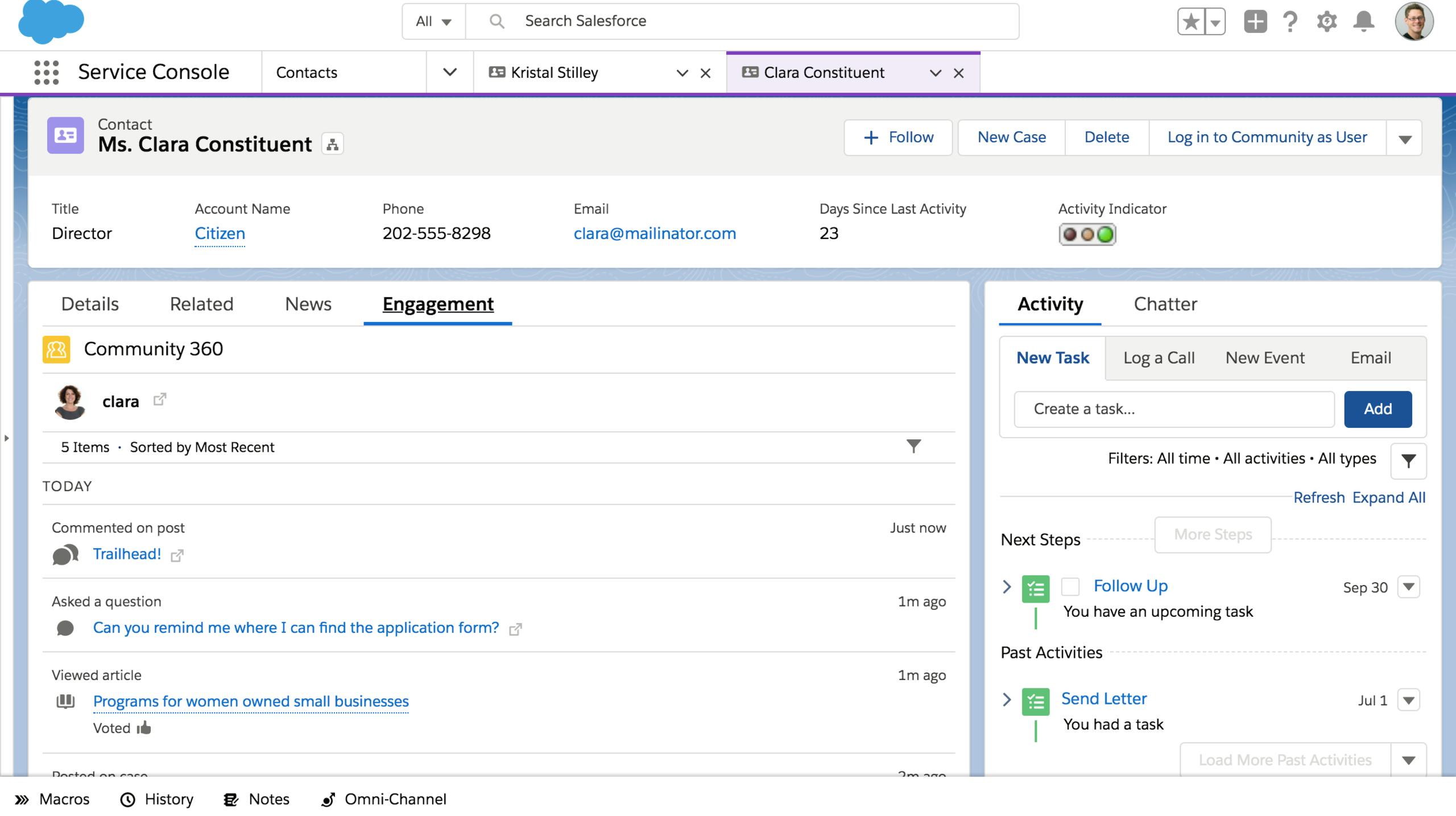Open the favorites list dropdown arrow
This screenshot has height=816, width=1456.
coord(1215,22)
